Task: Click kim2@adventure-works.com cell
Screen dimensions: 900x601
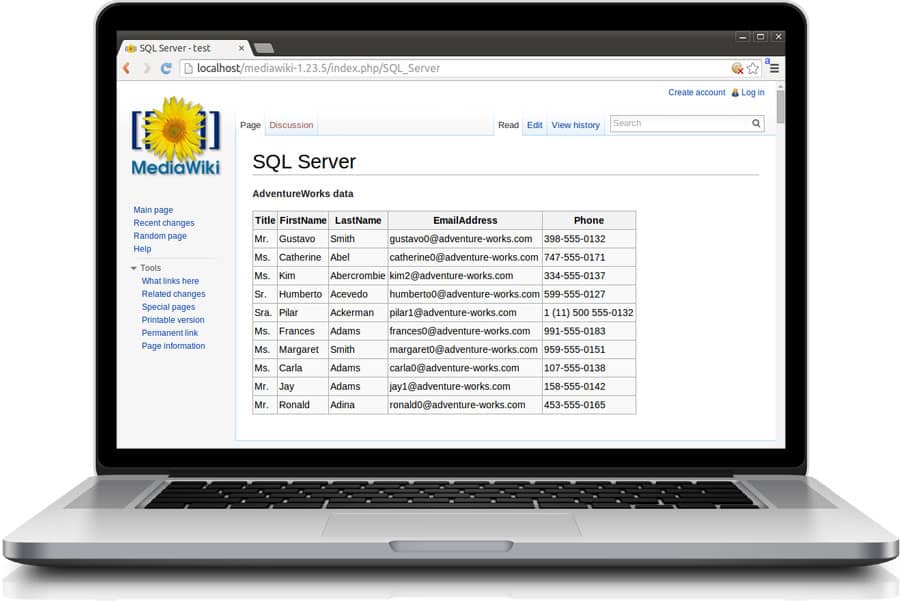Action: [x=465, y=276]
